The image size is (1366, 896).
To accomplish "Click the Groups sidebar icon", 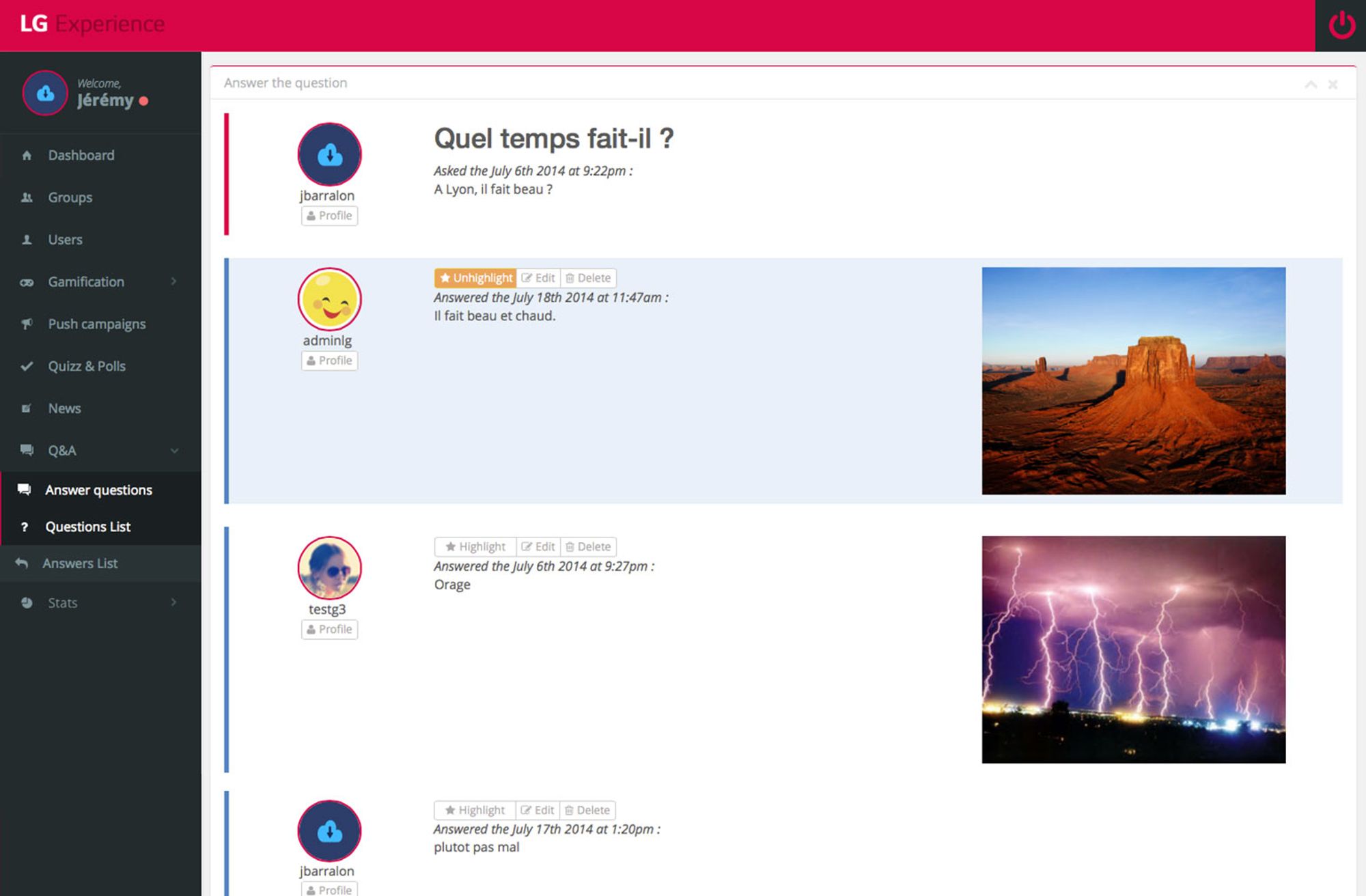I will 27,197.
